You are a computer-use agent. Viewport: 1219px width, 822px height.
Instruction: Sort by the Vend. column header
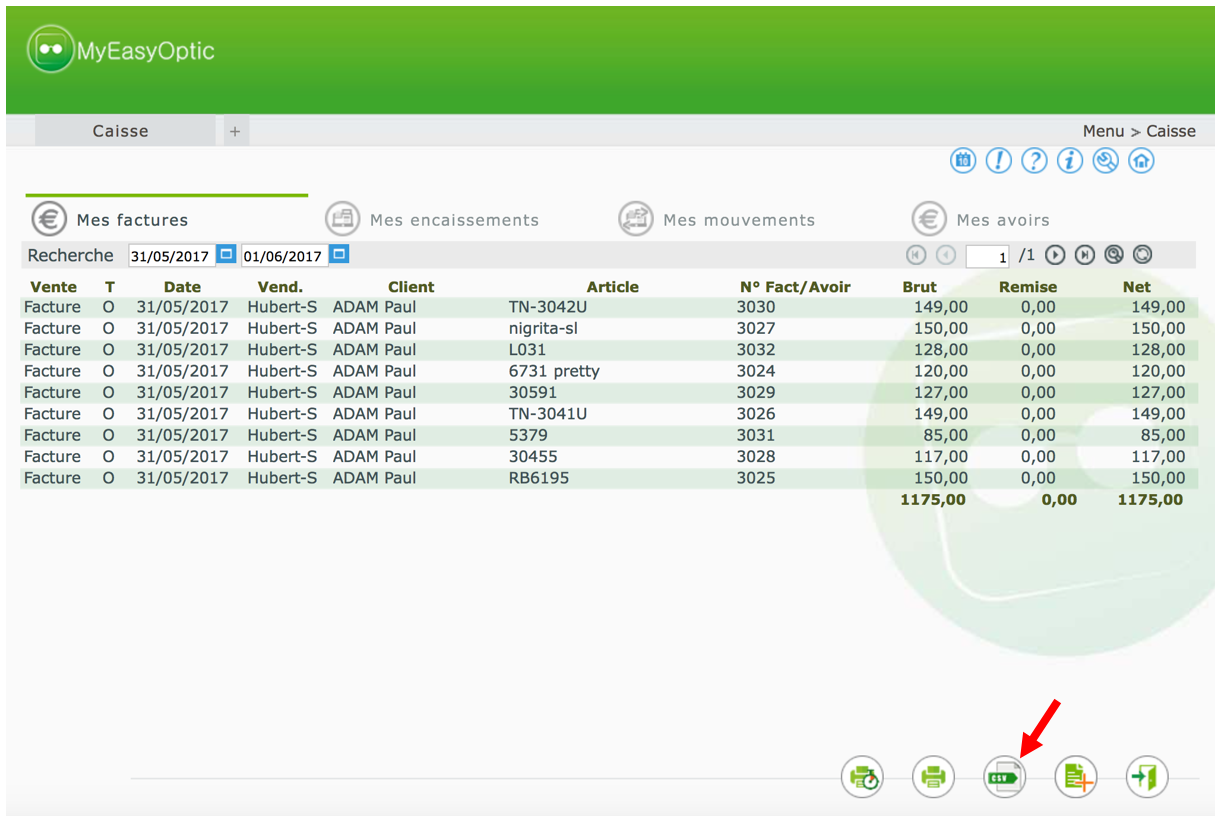(x=280, y=287)
